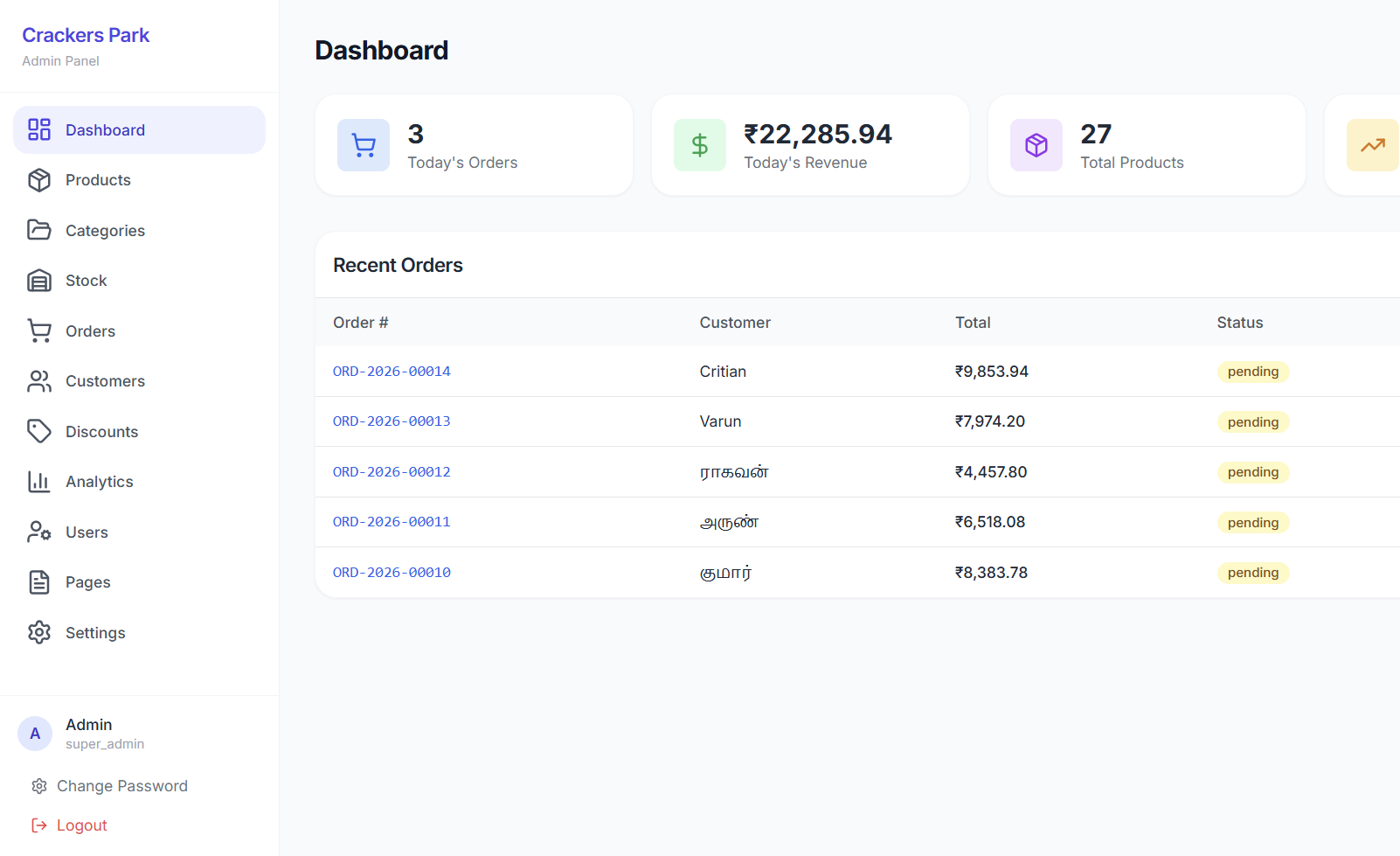Click the Status column header
The height and width of the screenshot is (856, 1400).
click(x=1240, y=323)
